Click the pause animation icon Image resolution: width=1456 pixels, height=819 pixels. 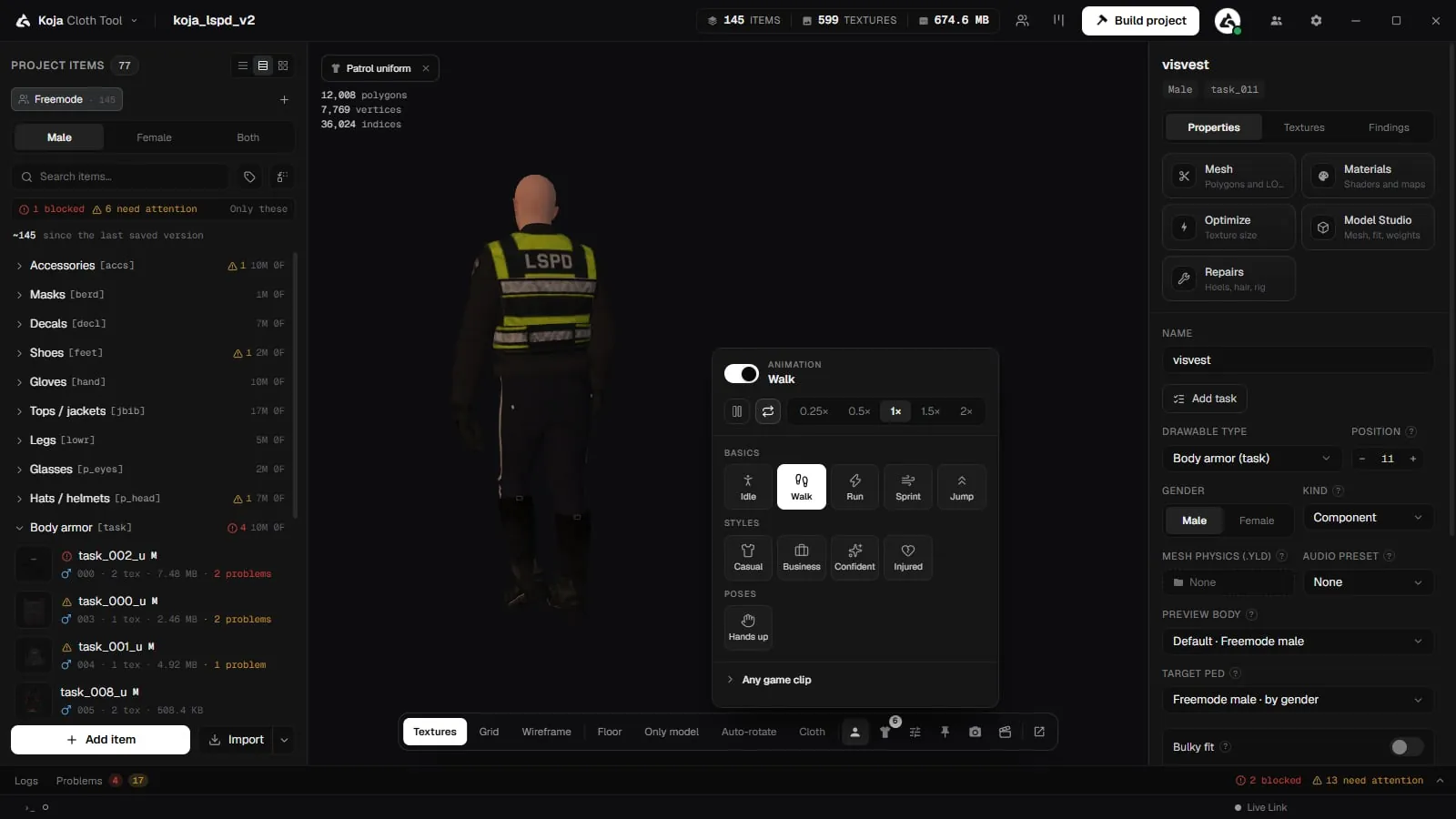[737, 411]
